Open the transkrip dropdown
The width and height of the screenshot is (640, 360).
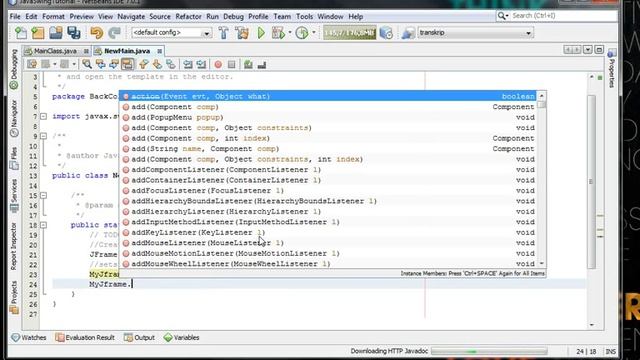click(475, 32)
